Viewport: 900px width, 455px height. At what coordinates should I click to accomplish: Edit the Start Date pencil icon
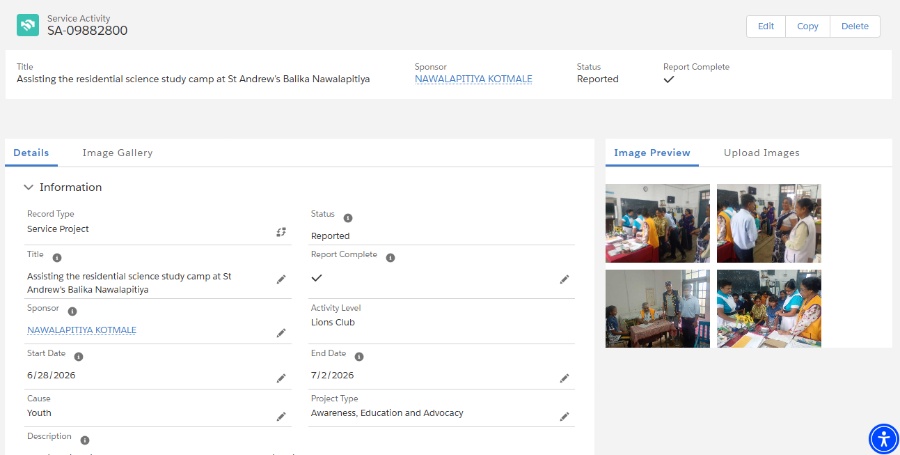point(281,378)
